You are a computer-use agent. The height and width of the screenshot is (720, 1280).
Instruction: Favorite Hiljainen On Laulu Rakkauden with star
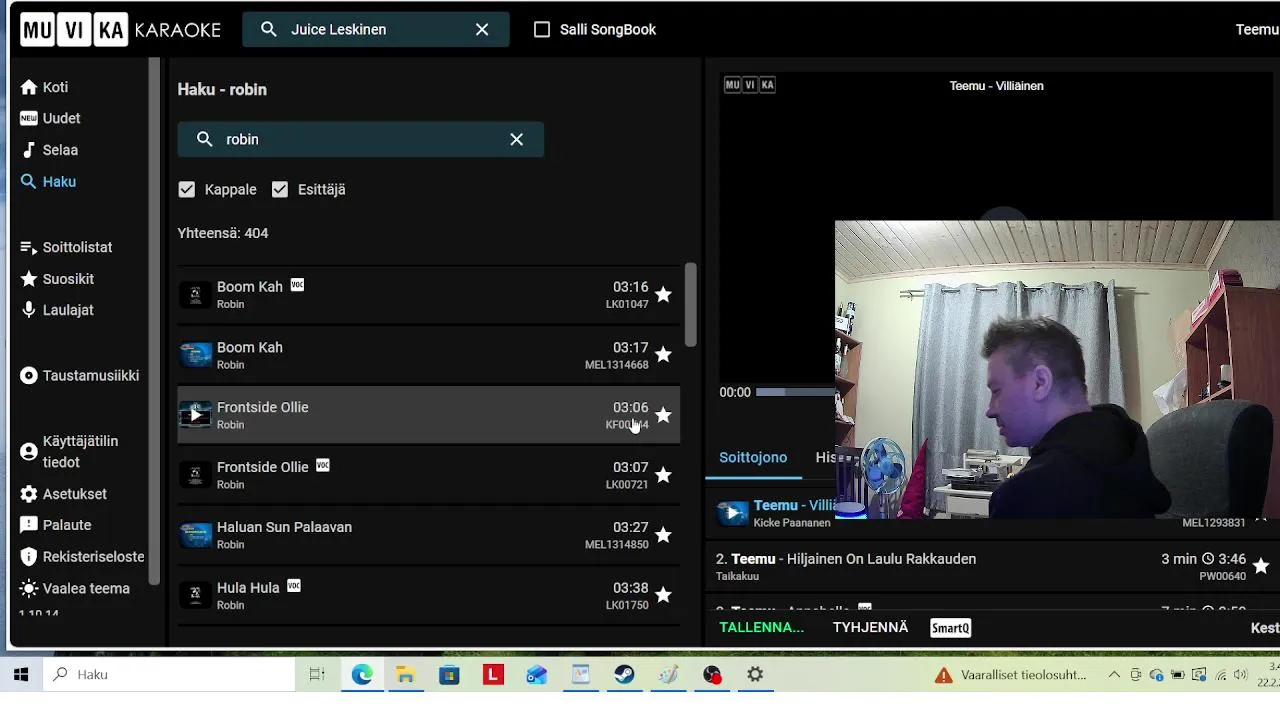coord(1261,566)
